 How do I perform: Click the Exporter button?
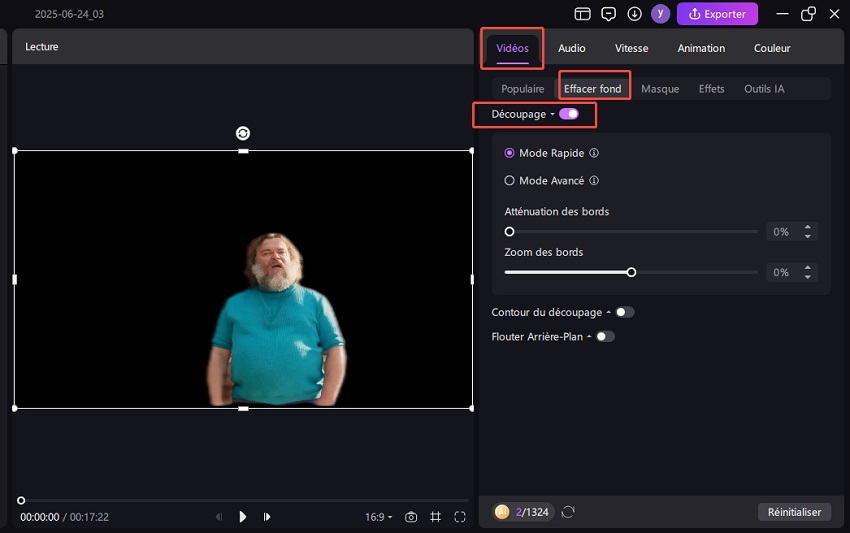[717, 14]
